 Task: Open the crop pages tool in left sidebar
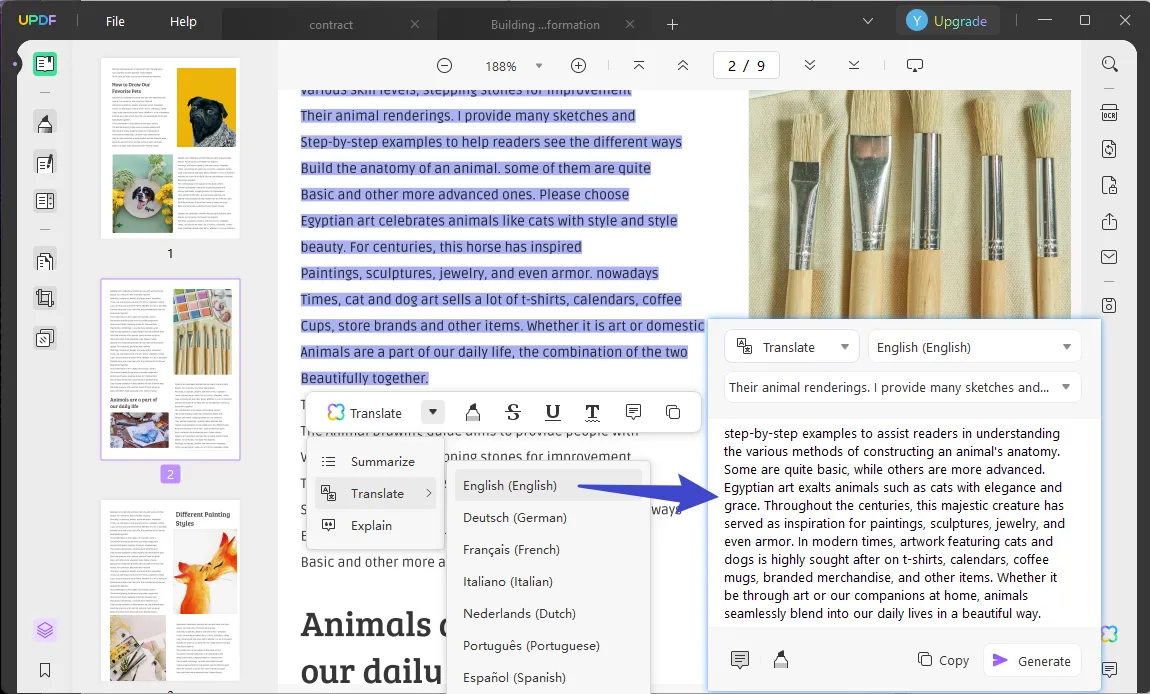pos(45,297)
